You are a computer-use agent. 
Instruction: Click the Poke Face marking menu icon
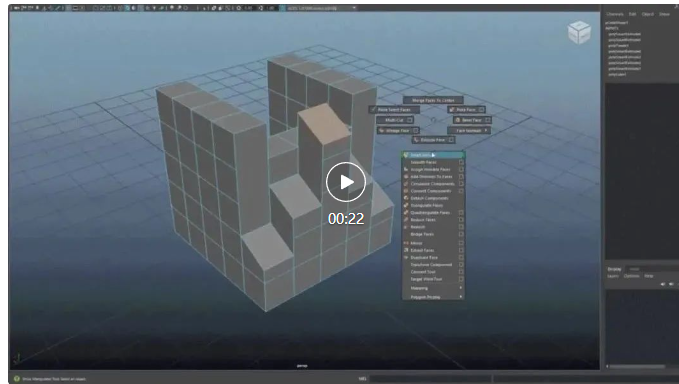[452, 110]
